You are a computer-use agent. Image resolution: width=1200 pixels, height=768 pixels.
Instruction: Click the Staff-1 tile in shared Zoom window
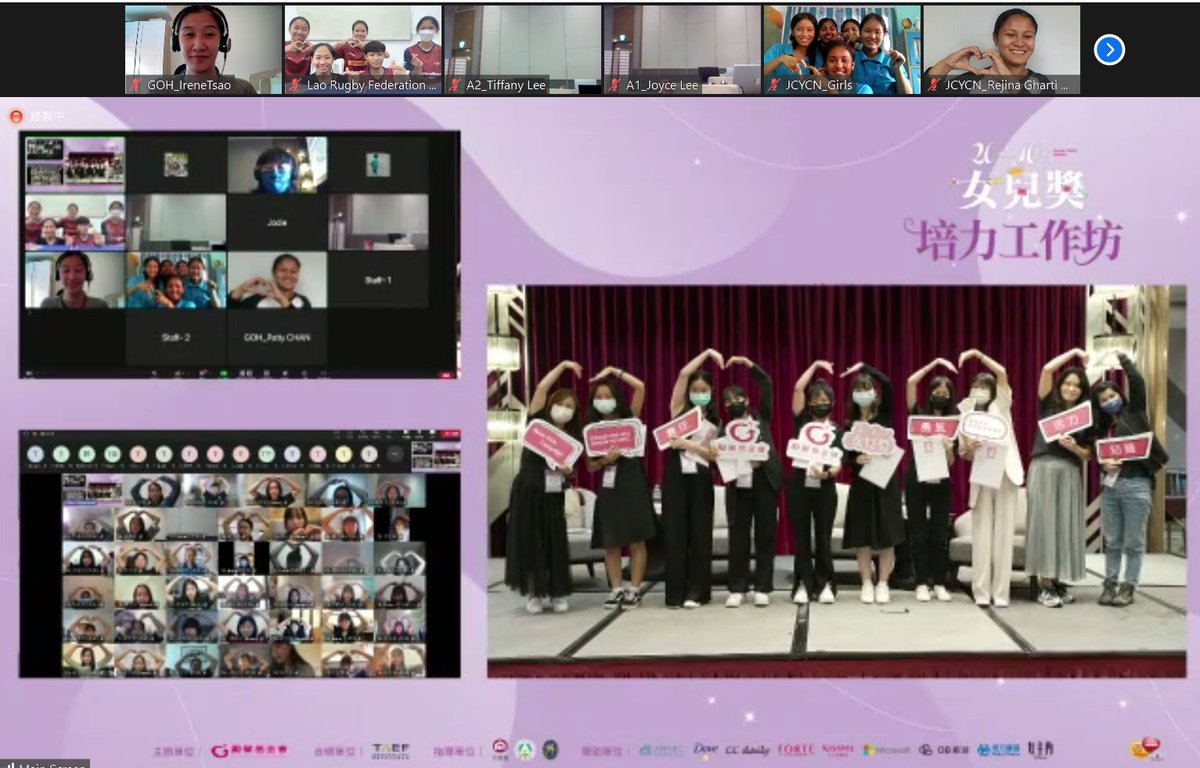[378, 279]
